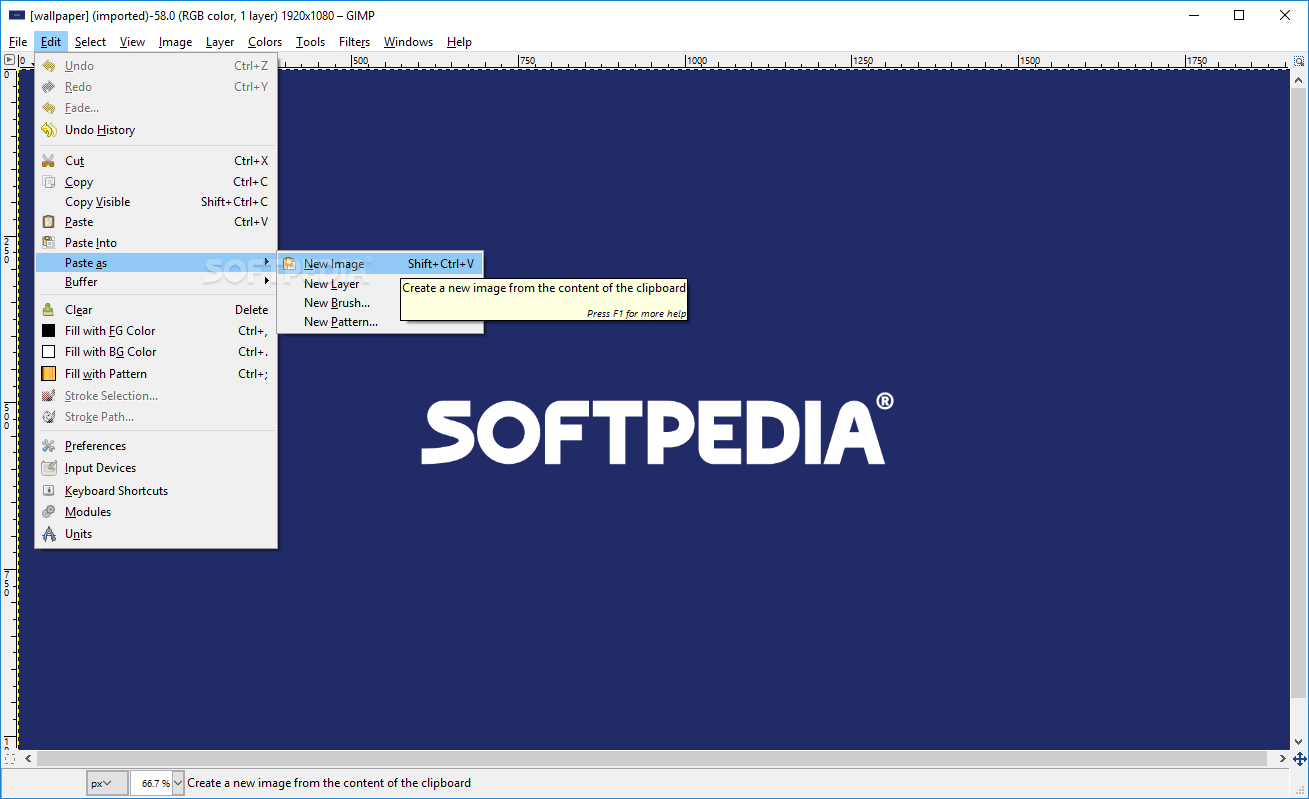Open the Modules manager
Screen dimensions: 1309x799
[x=155, y=512]
